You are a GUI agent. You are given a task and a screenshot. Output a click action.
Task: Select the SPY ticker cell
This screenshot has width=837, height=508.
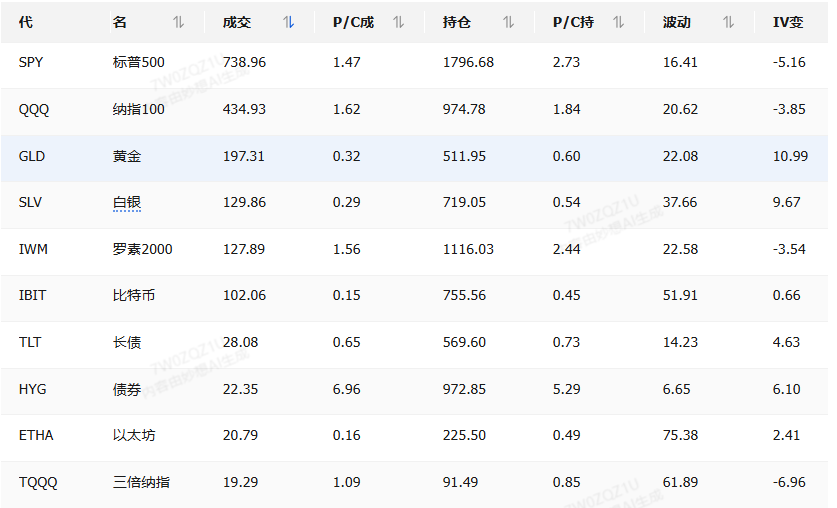pyautogui.click(x=31, y=63)
